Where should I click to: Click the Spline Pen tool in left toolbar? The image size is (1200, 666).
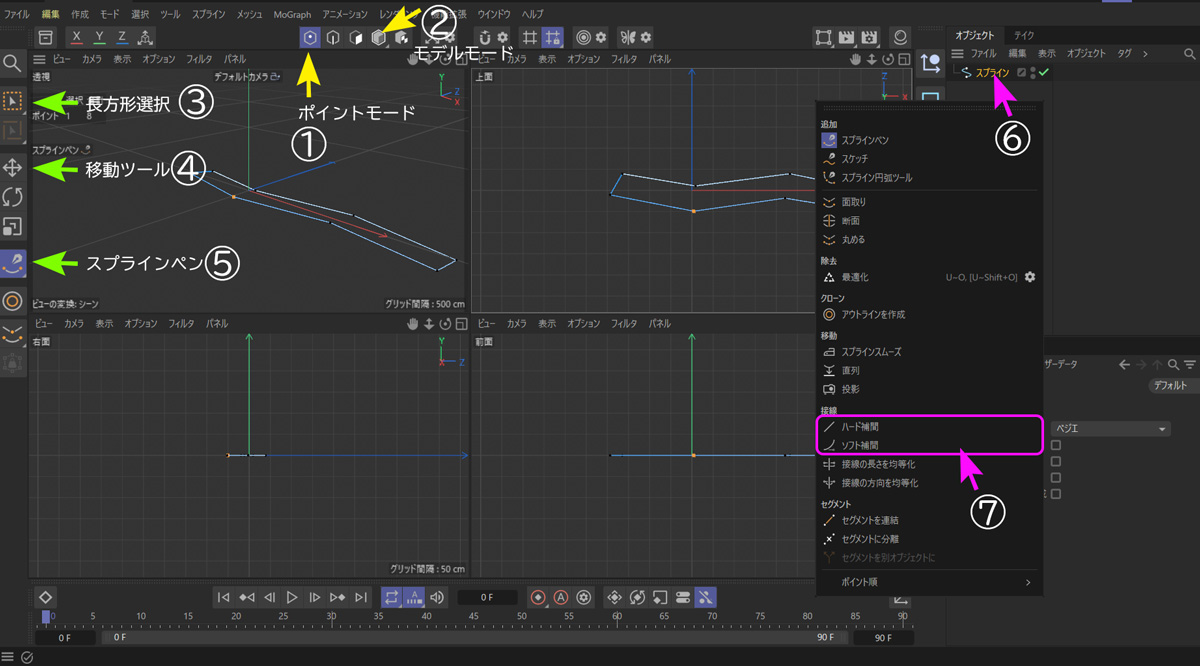coord(13,263)
